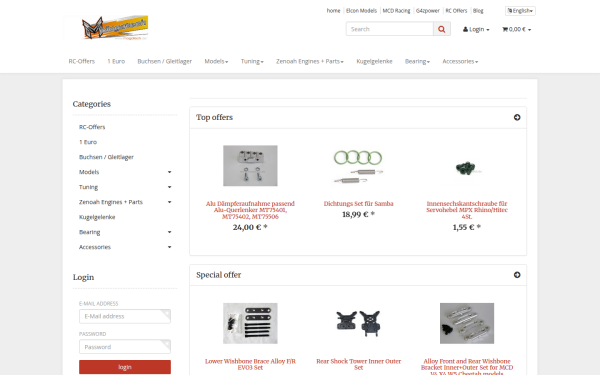Open Blog header link

coord(478,11)
